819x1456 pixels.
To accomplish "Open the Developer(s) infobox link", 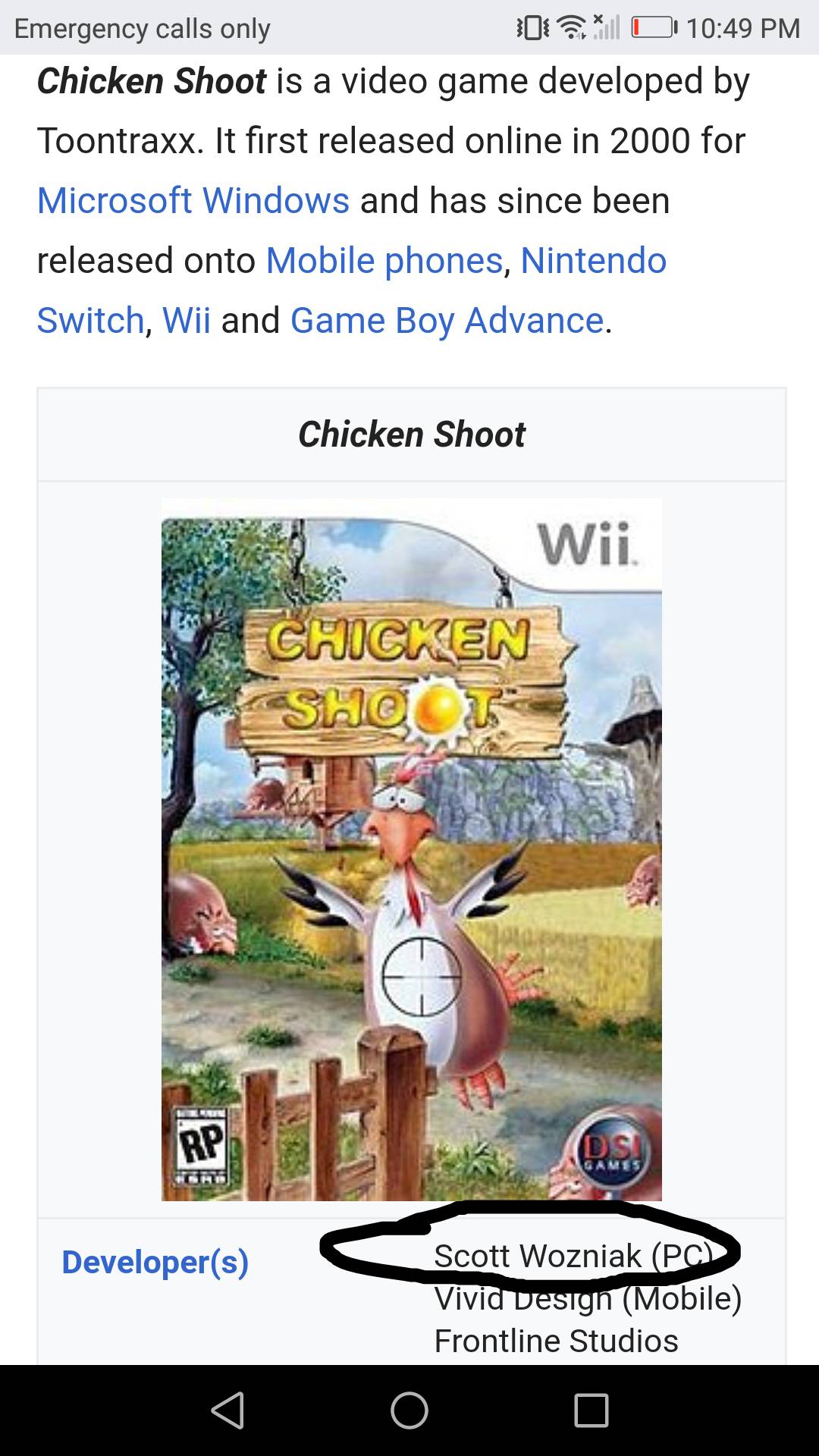I will click(155, 1262).
